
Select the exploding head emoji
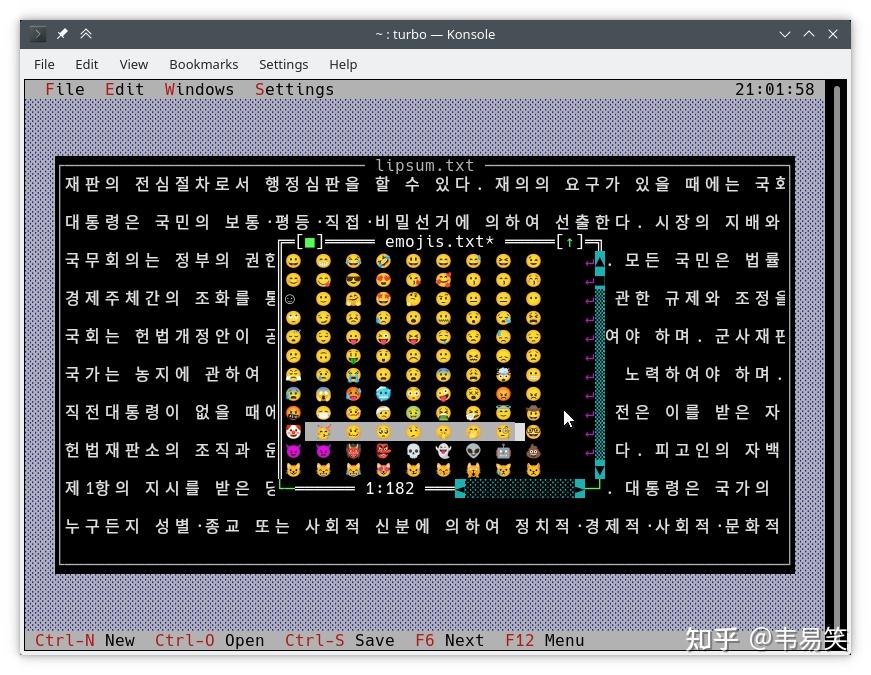[x=503, y=375]
